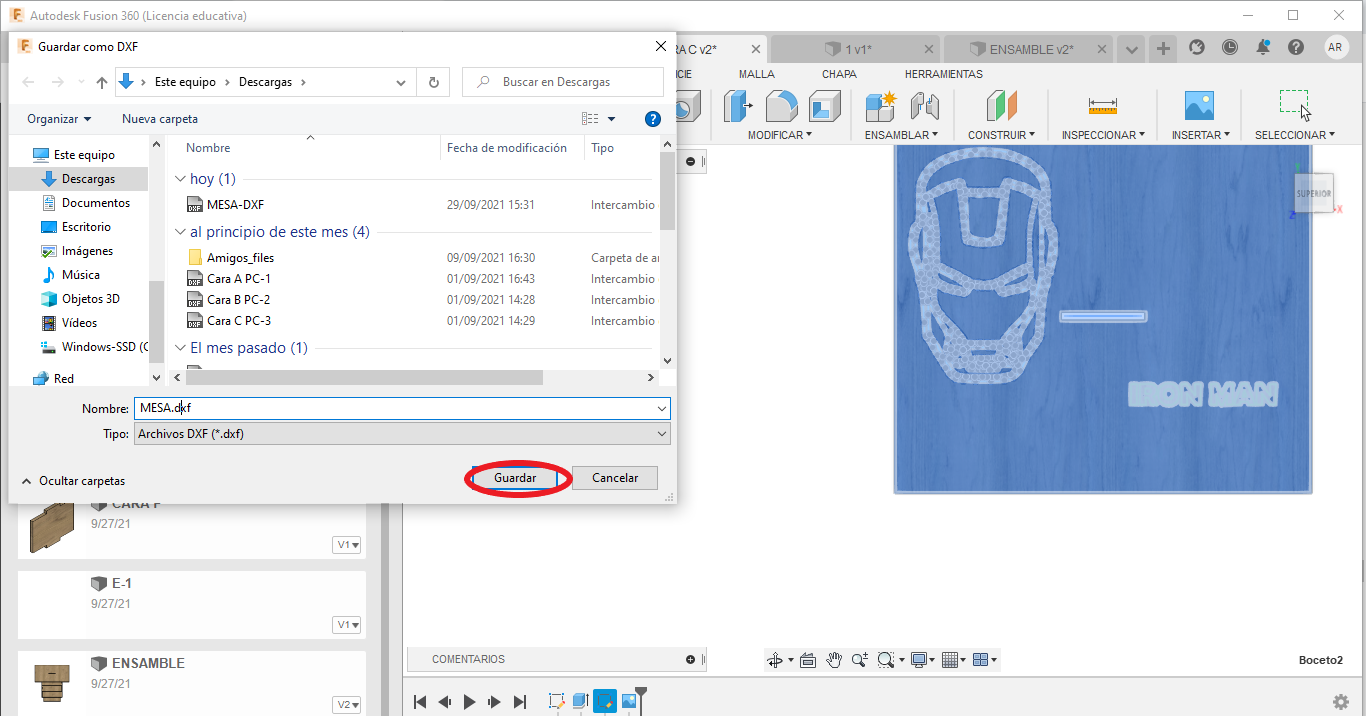
Task: Open the Help question mark icon in Fusion
Action: pos(1296,47)
